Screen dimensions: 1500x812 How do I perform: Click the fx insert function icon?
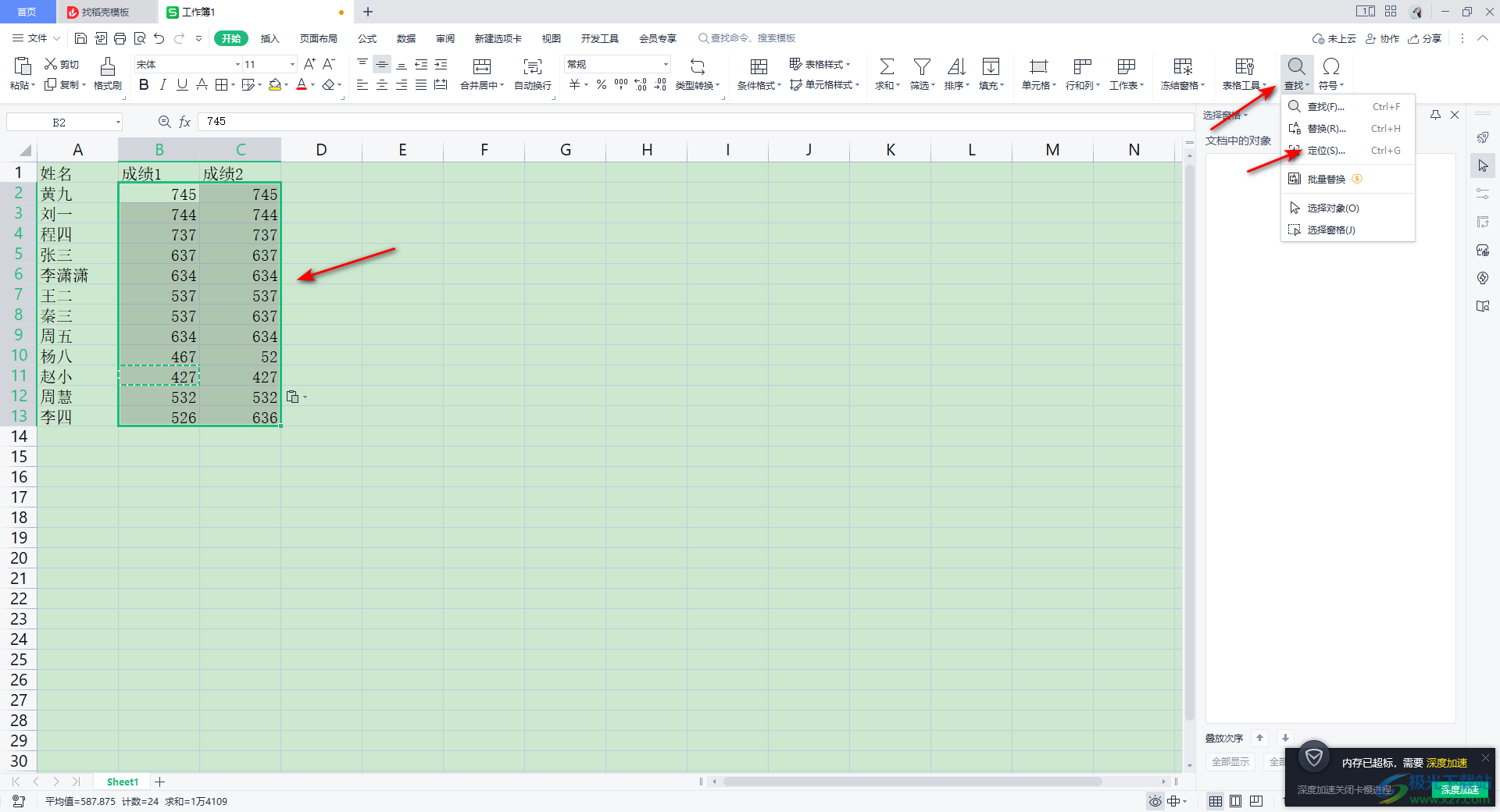click(185, 122)
